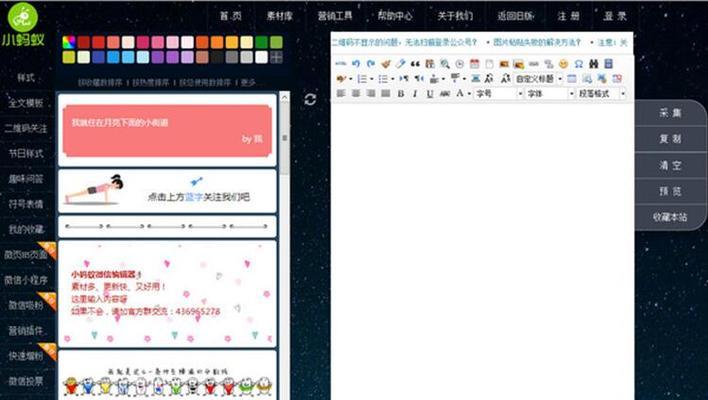The height and width of the screenshot is (400, 708).
Task: Toggle bold formatting
Action: coord(401,93)
